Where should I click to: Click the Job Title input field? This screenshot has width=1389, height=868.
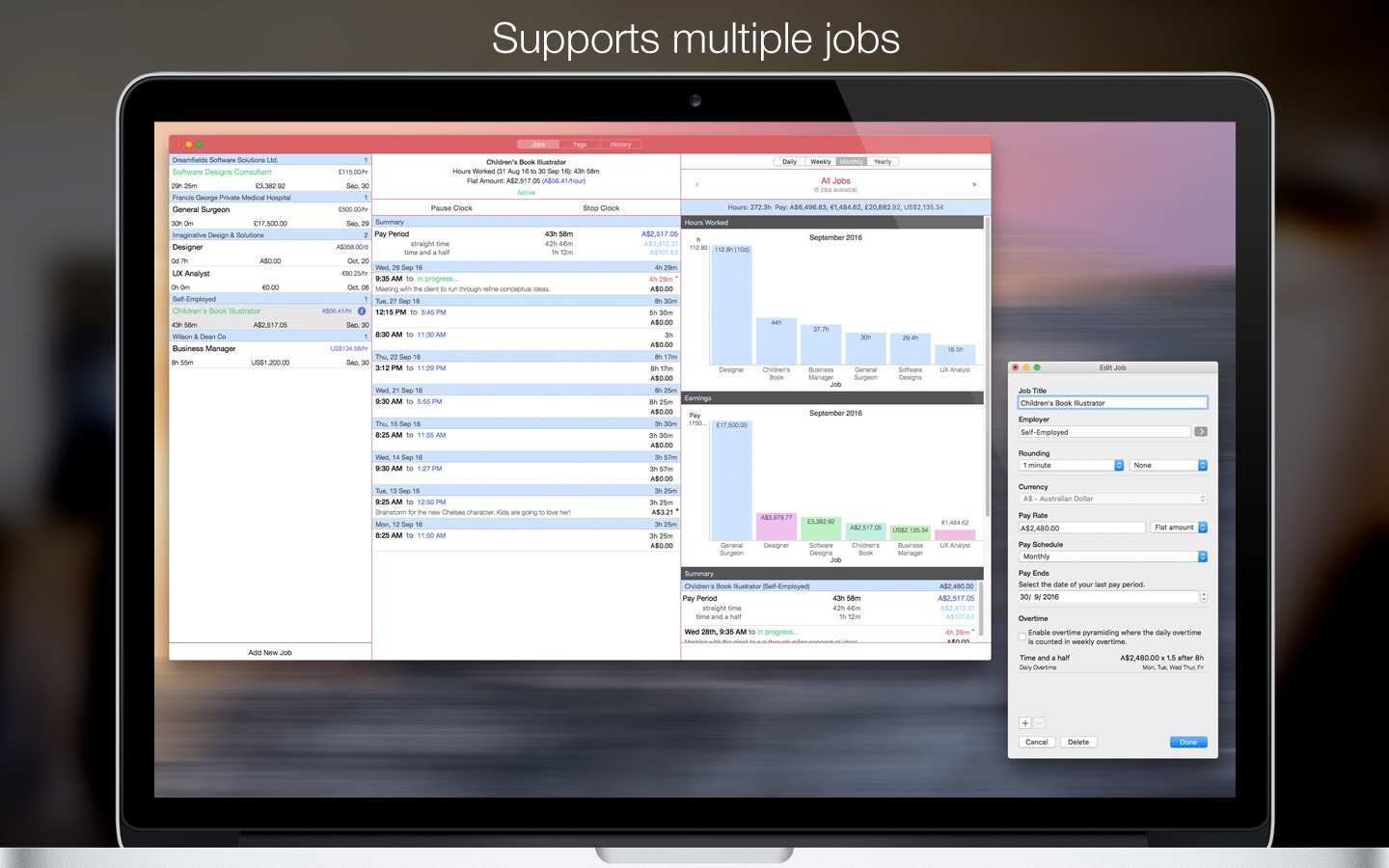point(1113,403)
